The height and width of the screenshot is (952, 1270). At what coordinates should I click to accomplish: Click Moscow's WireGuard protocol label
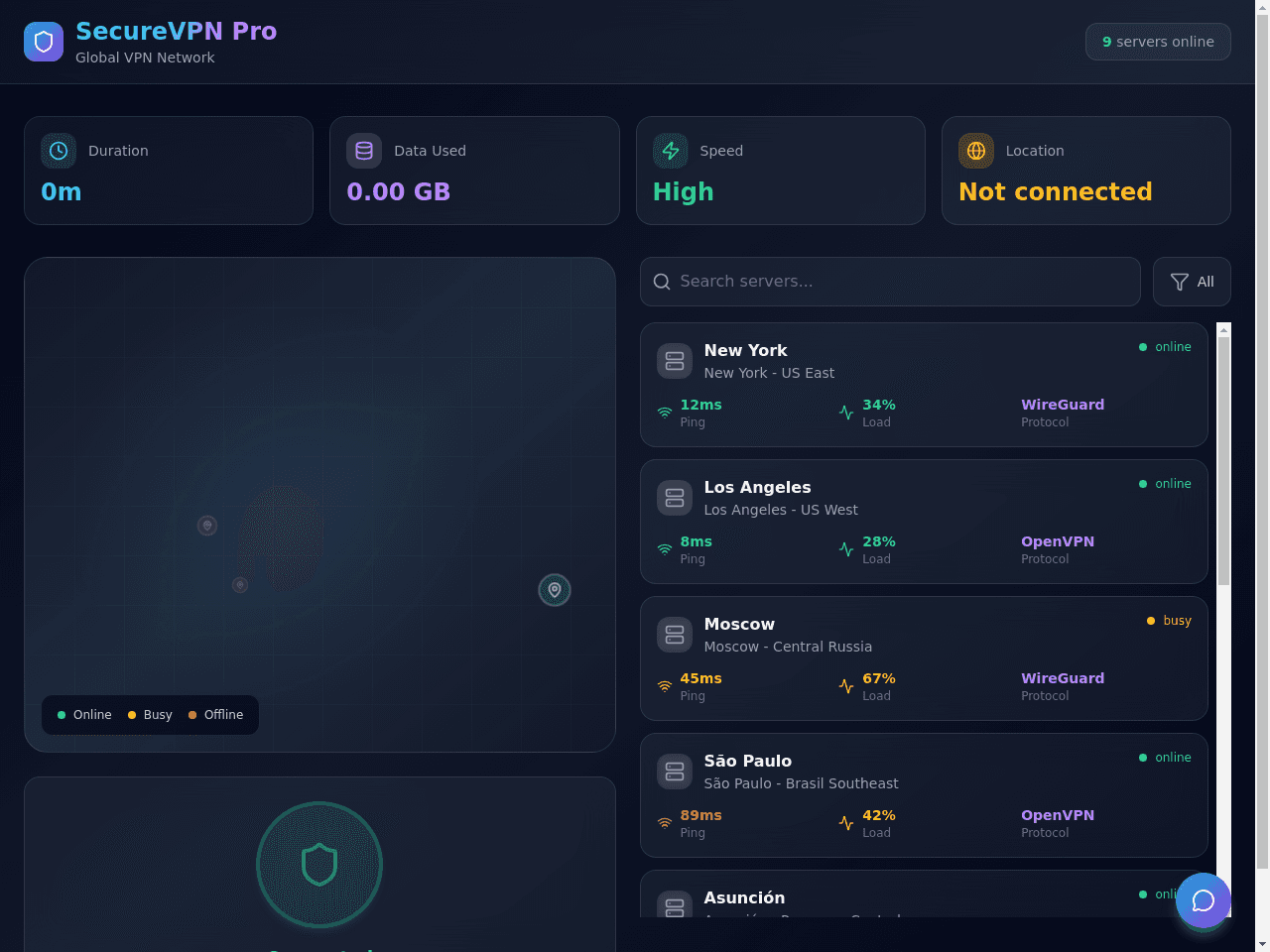[1063, 678]
